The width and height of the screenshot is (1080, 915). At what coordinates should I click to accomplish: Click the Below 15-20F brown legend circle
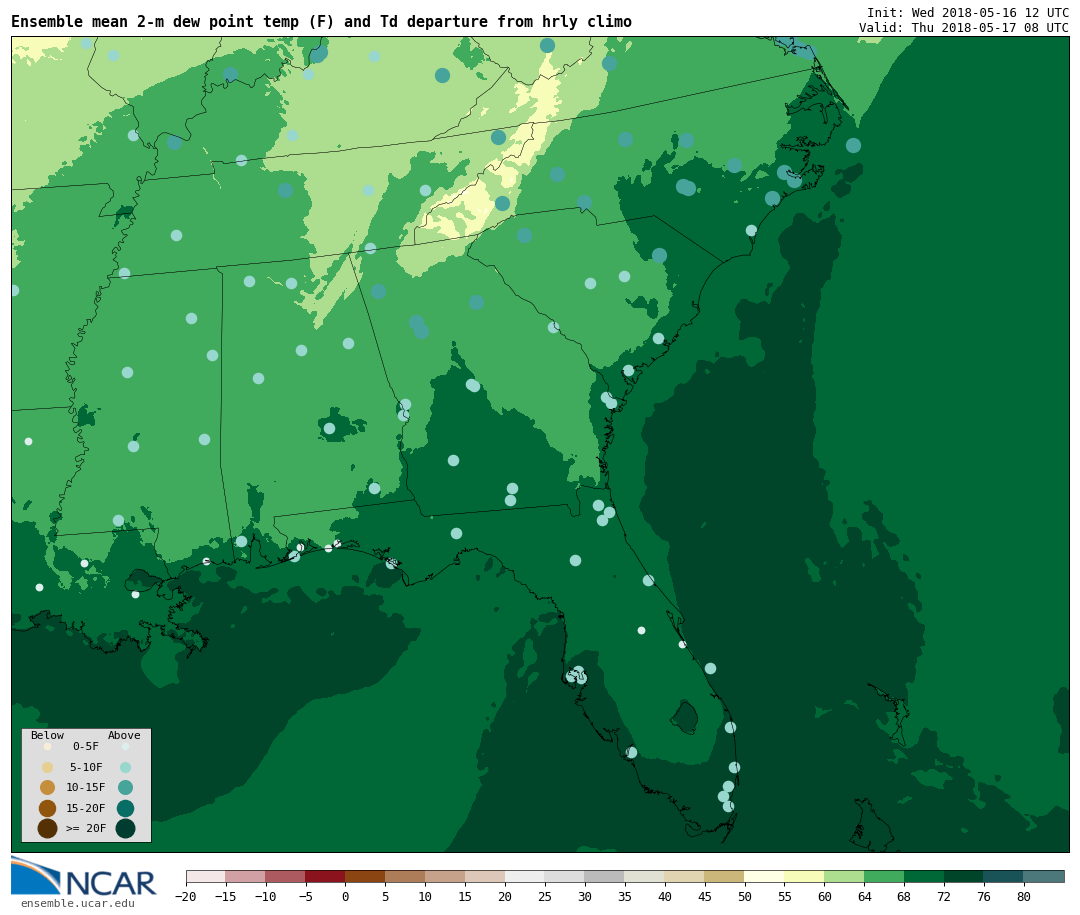tap(48, 808)
